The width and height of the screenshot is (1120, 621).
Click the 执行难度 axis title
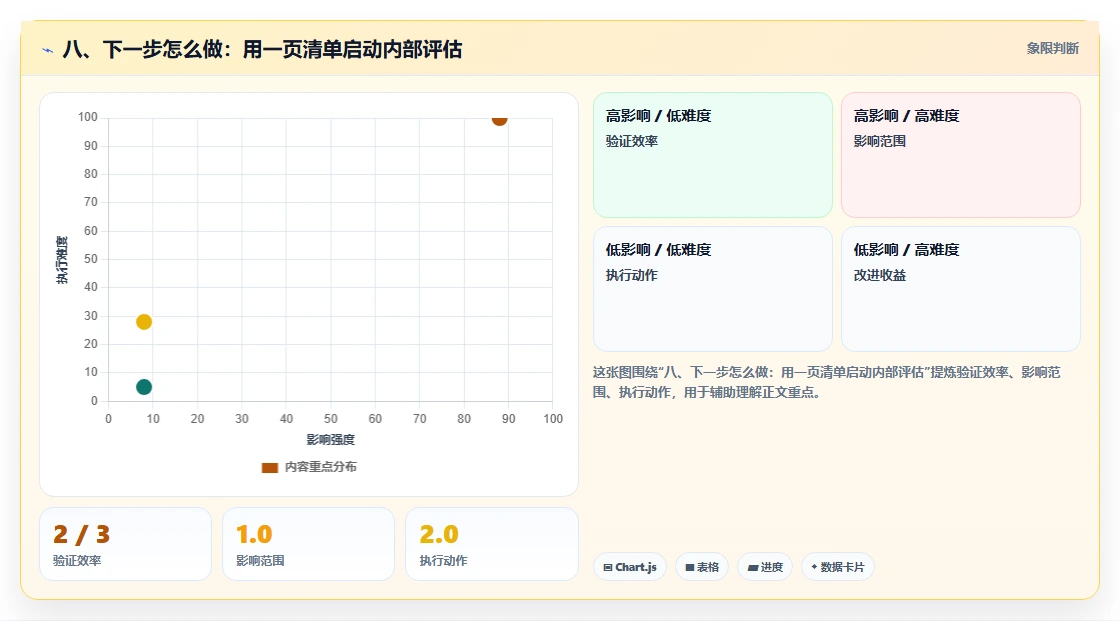coord(62,260)
